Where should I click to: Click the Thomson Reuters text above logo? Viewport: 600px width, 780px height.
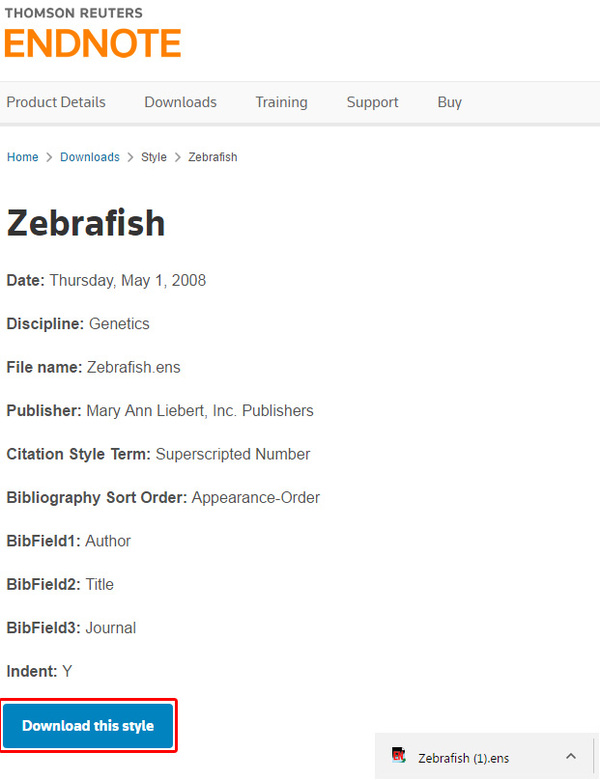[x=74, y=14]
